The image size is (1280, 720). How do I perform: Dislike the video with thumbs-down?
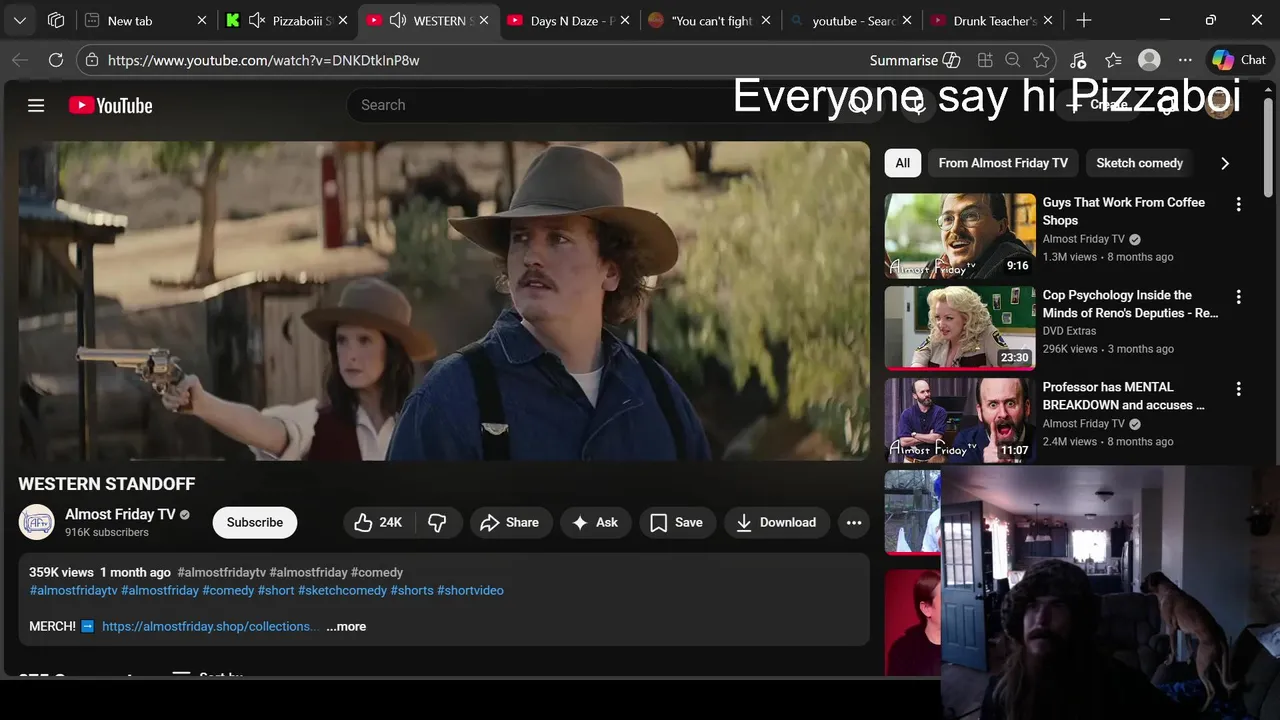pos(437,522)
